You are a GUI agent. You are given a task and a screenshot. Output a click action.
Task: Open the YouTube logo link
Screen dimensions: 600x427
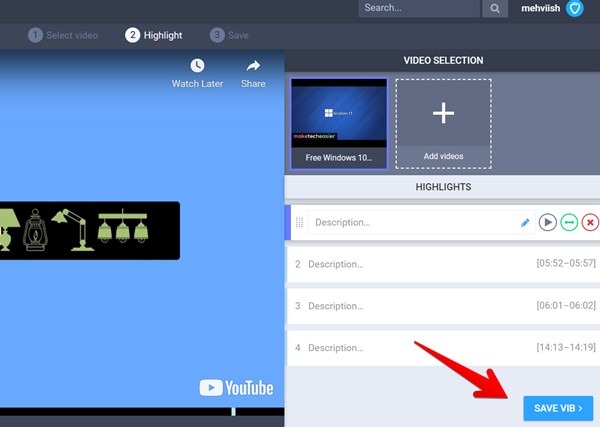(236, 388)
